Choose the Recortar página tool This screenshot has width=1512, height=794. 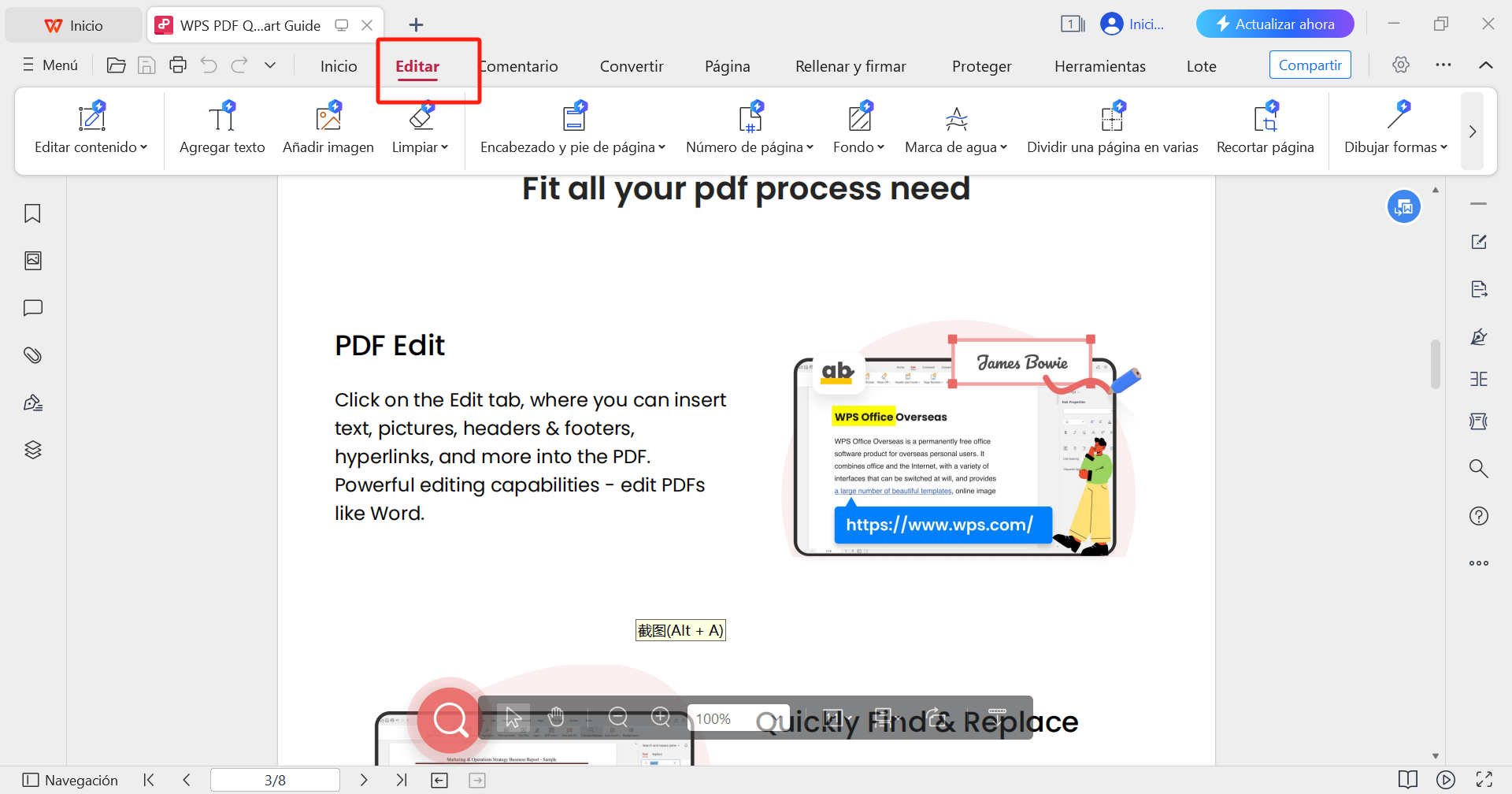[x=1266, y=128]
